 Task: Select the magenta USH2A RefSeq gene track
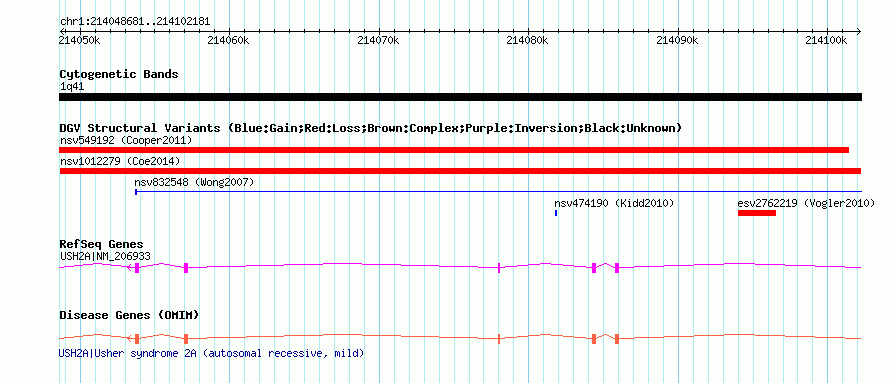click(x=460, y=267)
